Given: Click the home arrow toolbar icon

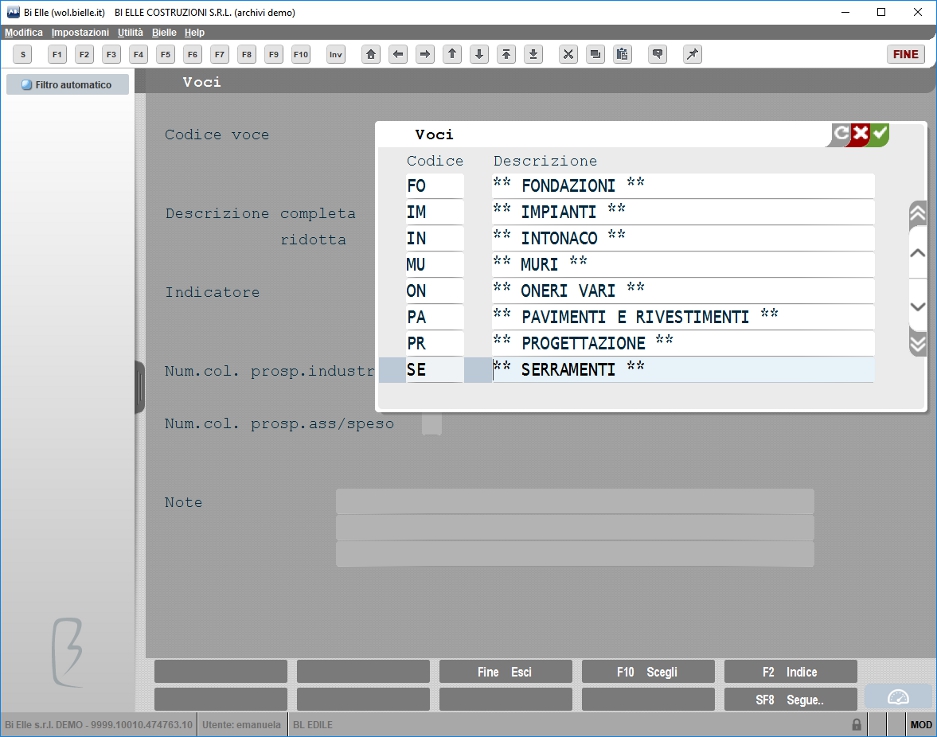Looking at the screenshot, I should tap(371, 54).
